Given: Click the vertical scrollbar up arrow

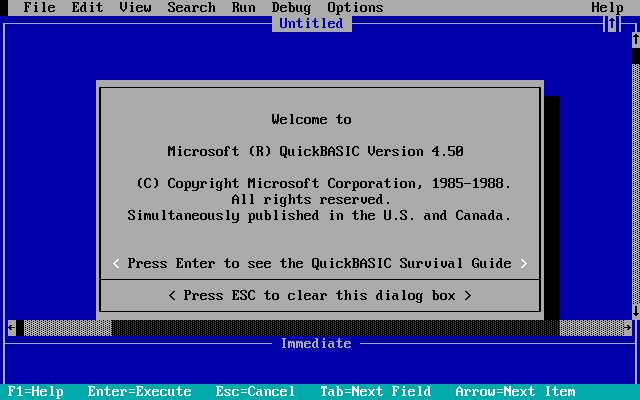Looking at the screenshot, I should pyautogui.click(x=636, y=40).
